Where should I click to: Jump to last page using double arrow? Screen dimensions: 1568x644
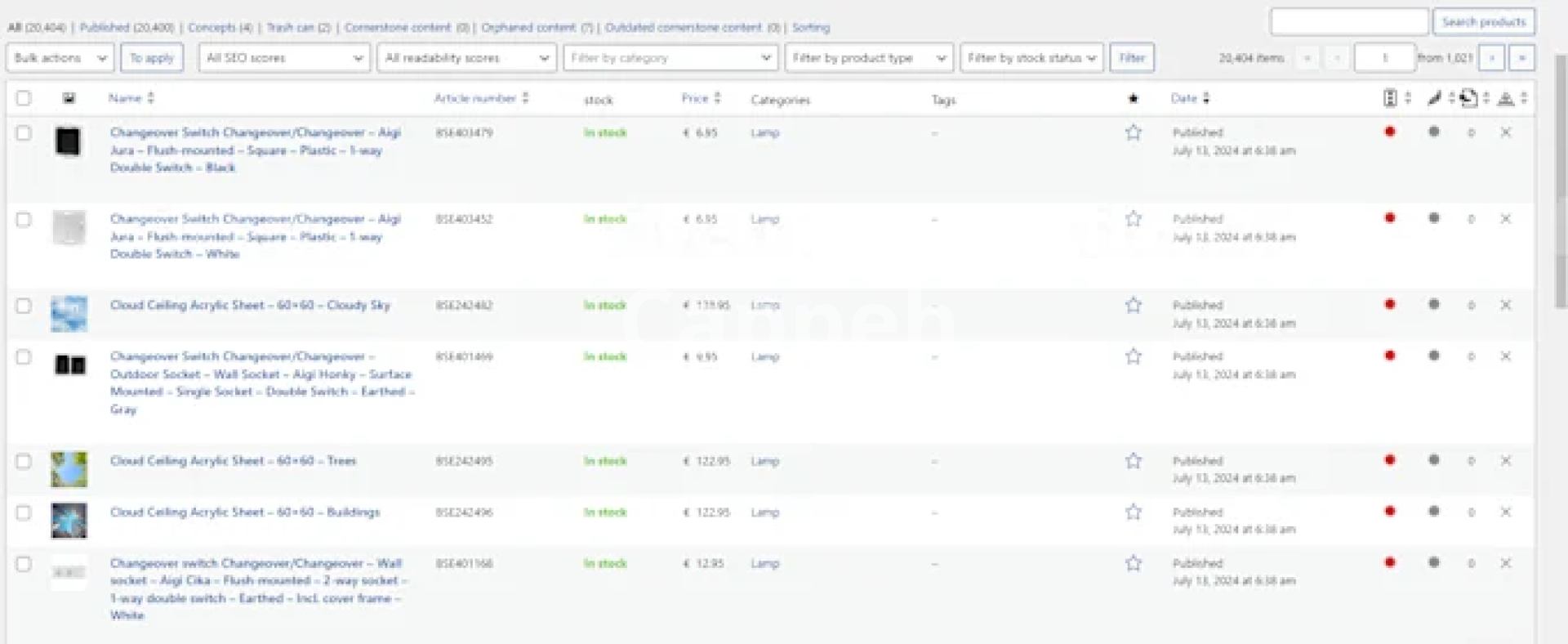pyautogui.click(x=1521, y=58)
